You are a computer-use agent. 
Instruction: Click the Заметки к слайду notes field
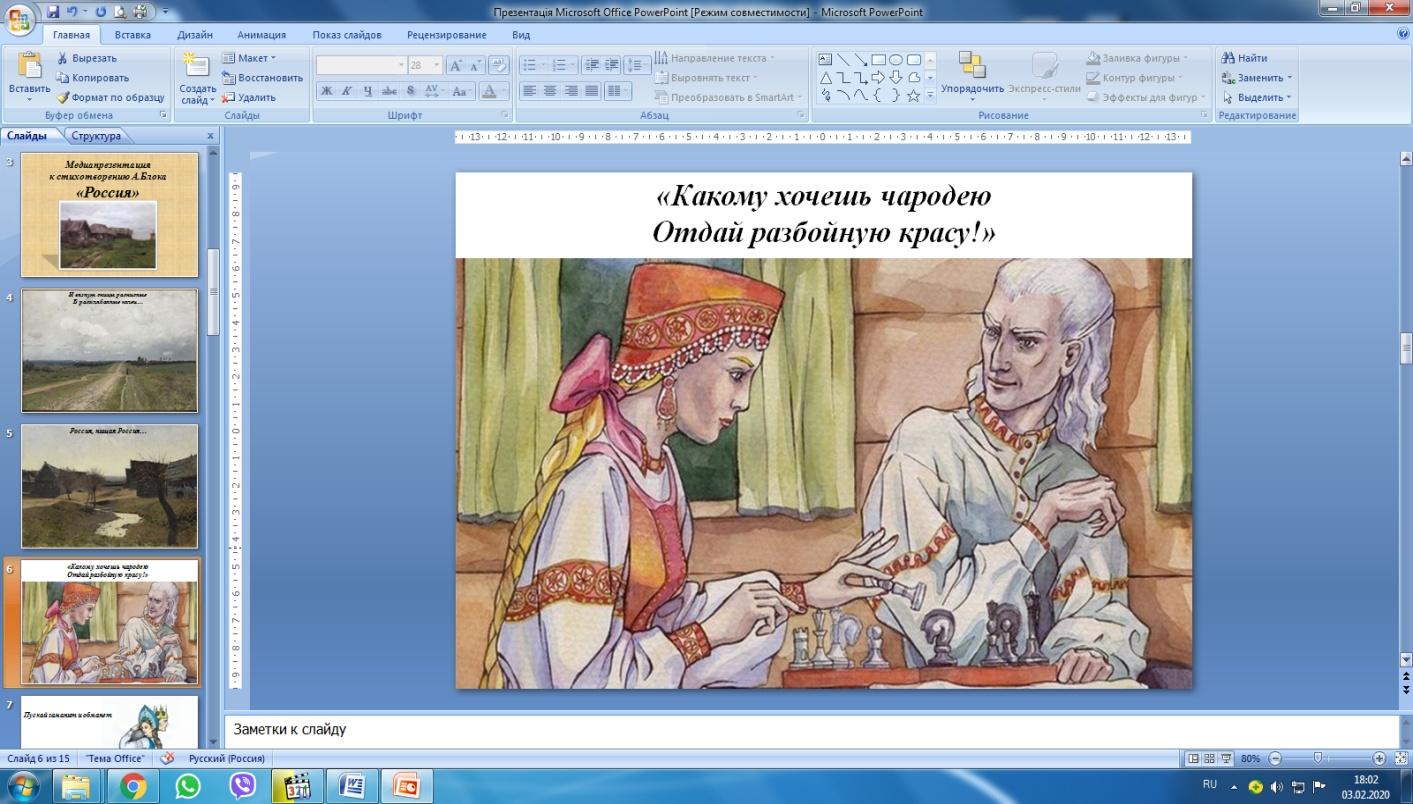(x=811, y=730)
